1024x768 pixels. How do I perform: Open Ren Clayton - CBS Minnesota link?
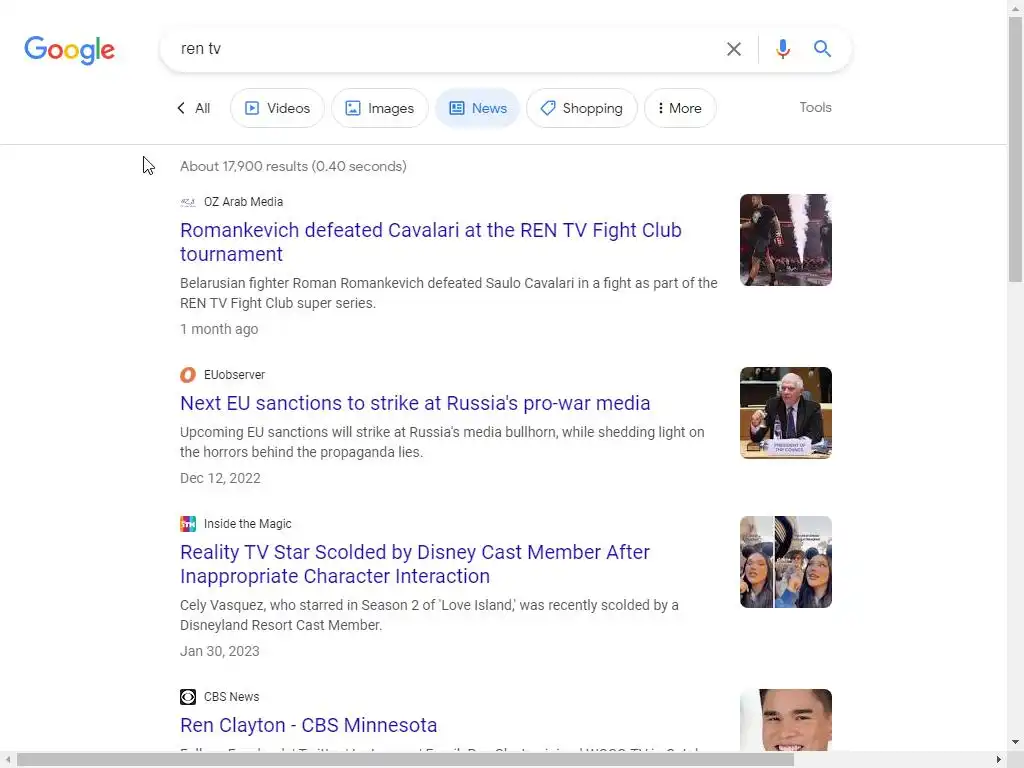[308, 725]
